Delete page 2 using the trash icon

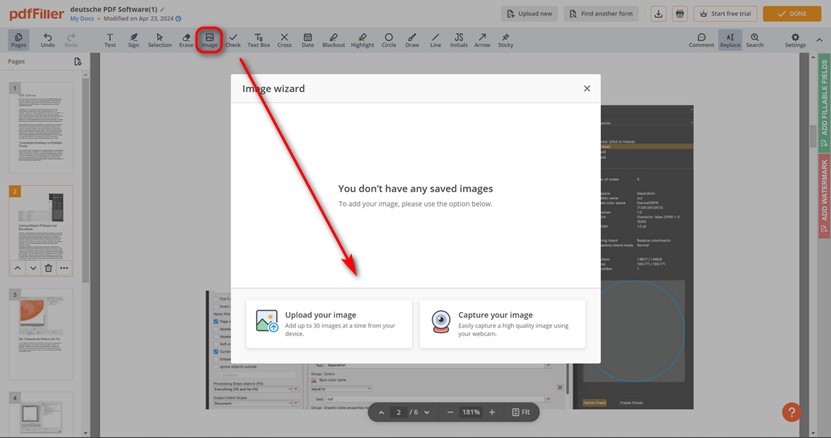click(48, 268)
